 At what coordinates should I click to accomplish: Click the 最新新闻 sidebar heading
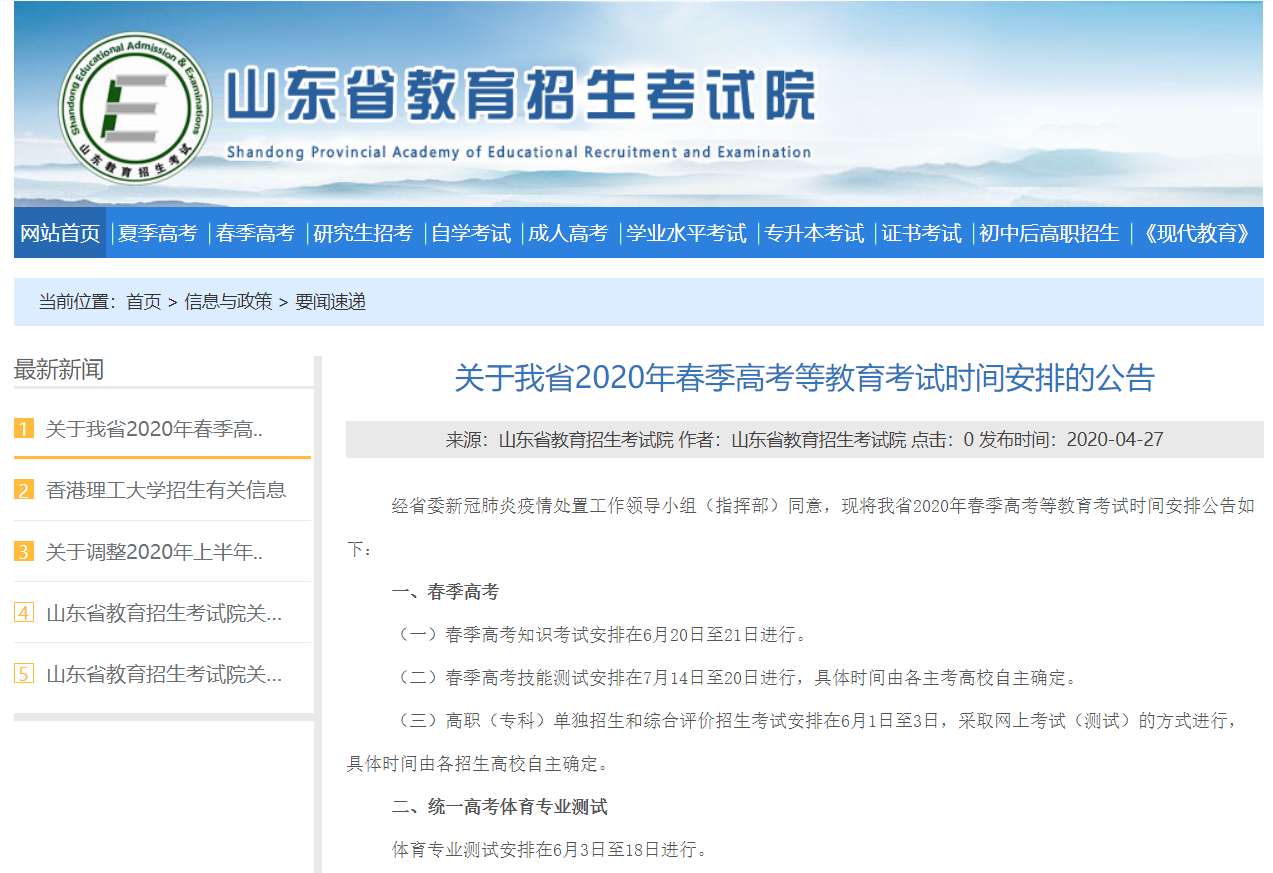[58, 369]
